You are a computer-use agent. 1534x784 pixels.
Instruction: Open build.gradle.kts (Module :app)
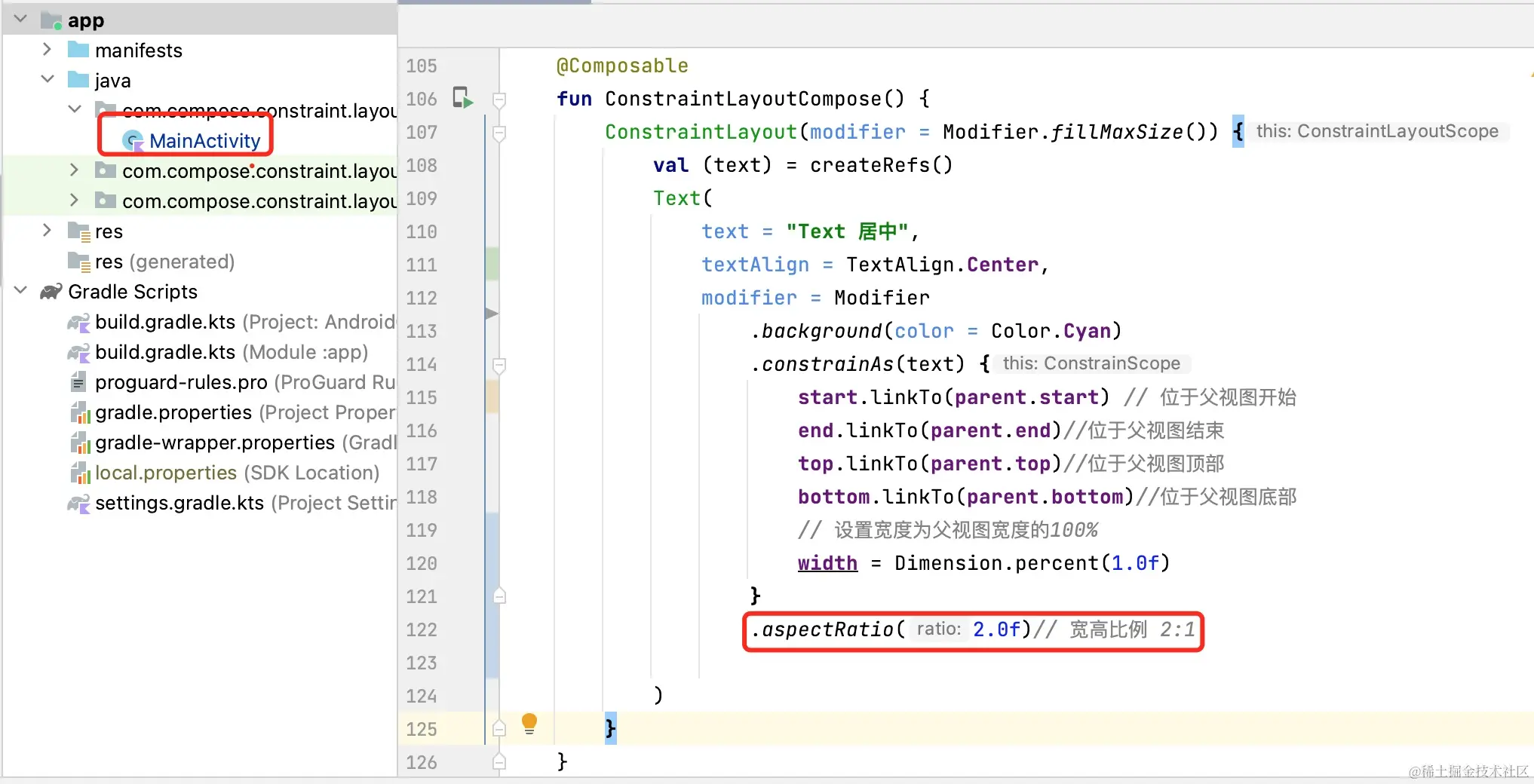[232, 352]
